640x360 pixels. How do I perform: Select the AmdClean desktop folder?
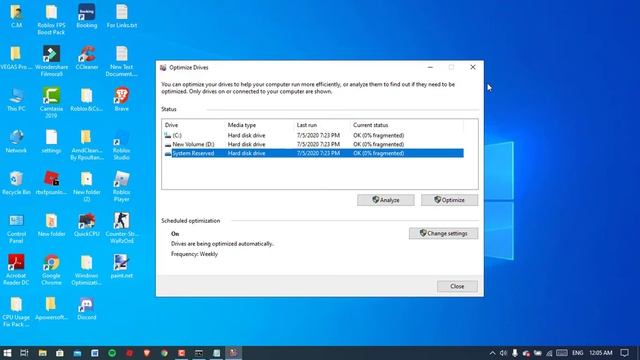coord(87,145)
